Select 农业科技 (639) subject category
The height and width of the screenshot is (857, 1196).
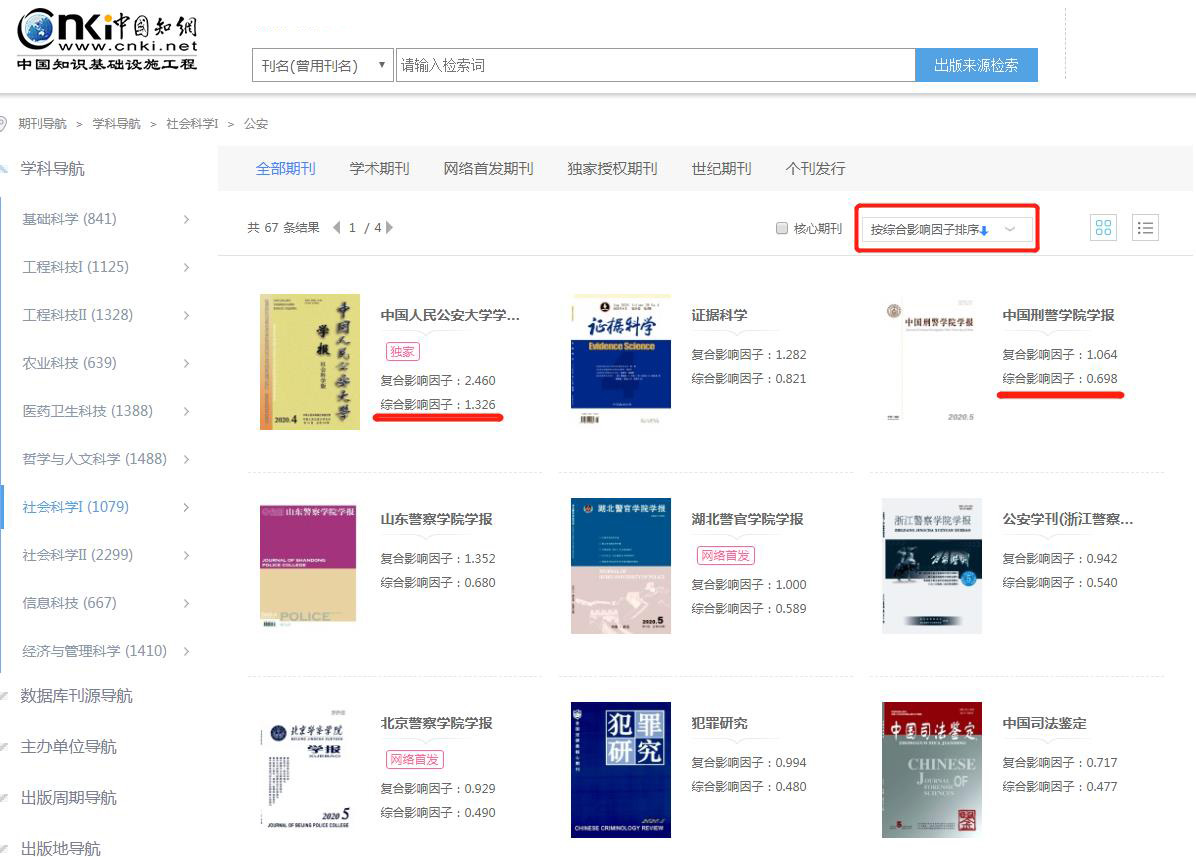pyautogui.click(x=69, y=363)
